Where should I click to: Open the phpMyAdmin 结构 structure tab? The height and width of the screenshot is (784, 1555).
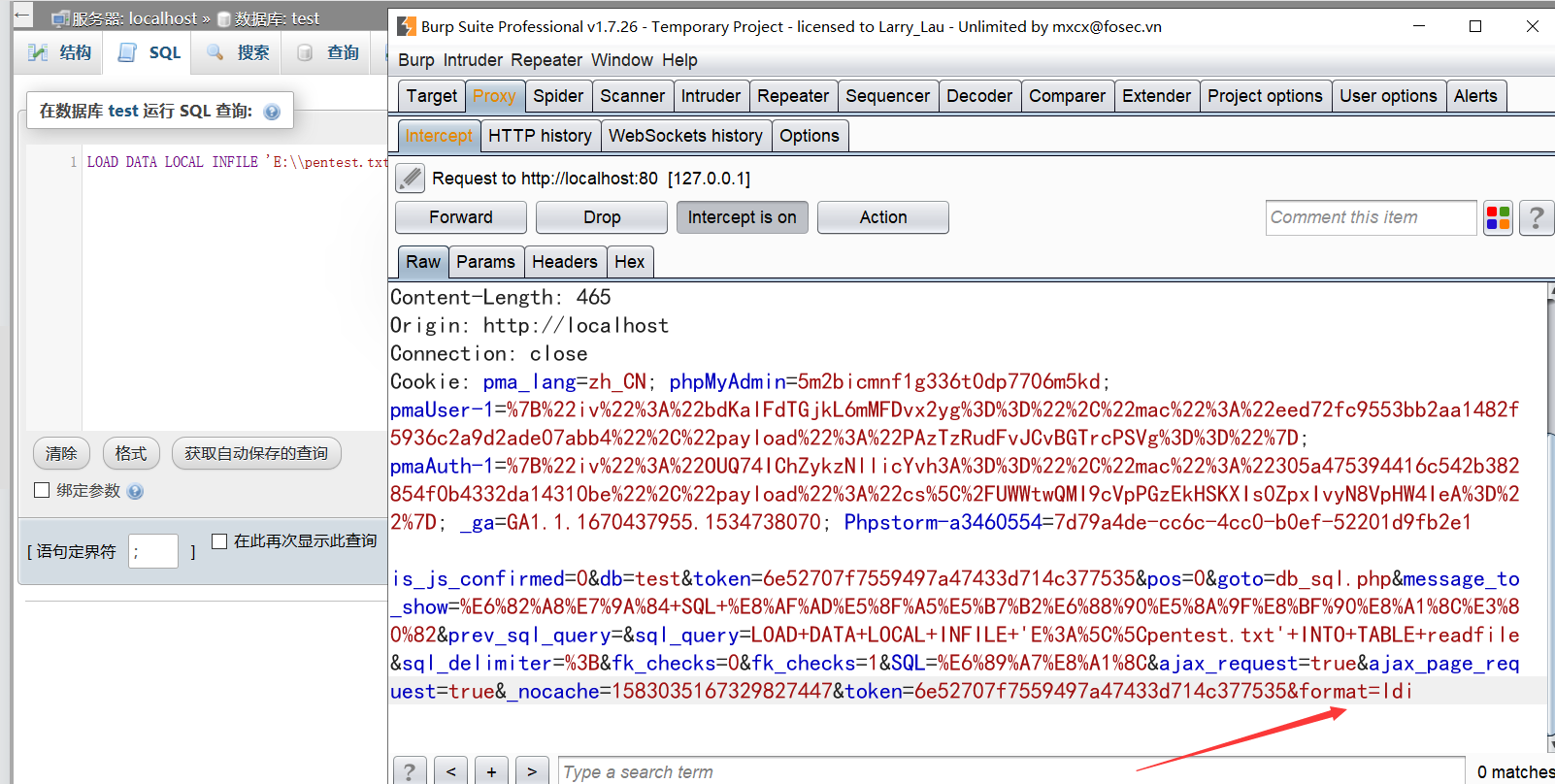click(x=60, y=52)
